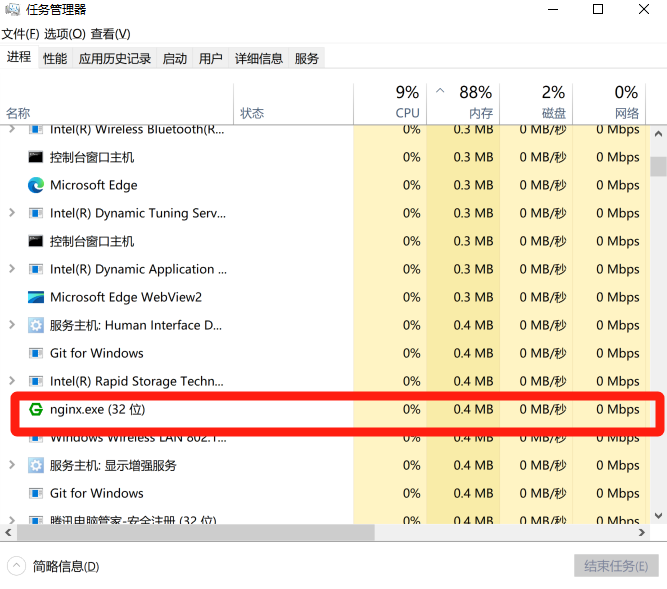Select the nginx.exe green G icon
This screenshot has height=589, width=667.
click(x=36, y=410)
